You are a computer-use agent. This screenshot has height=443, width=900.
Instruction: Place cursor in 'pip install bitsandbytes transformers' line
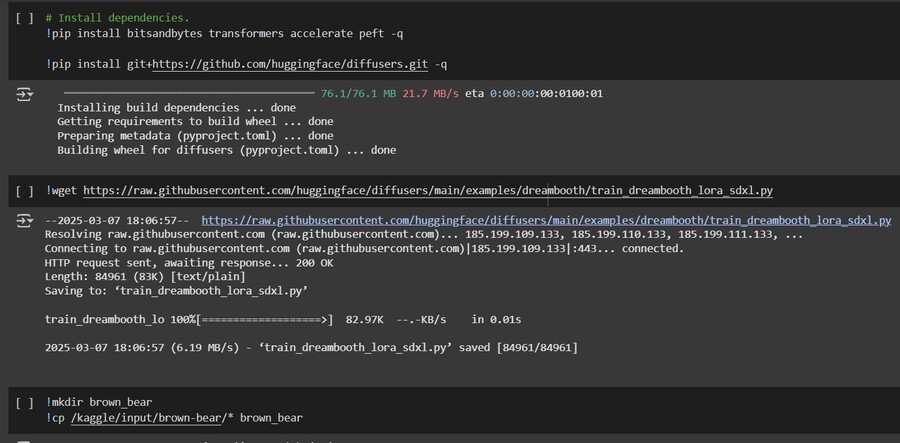(224, 33)
